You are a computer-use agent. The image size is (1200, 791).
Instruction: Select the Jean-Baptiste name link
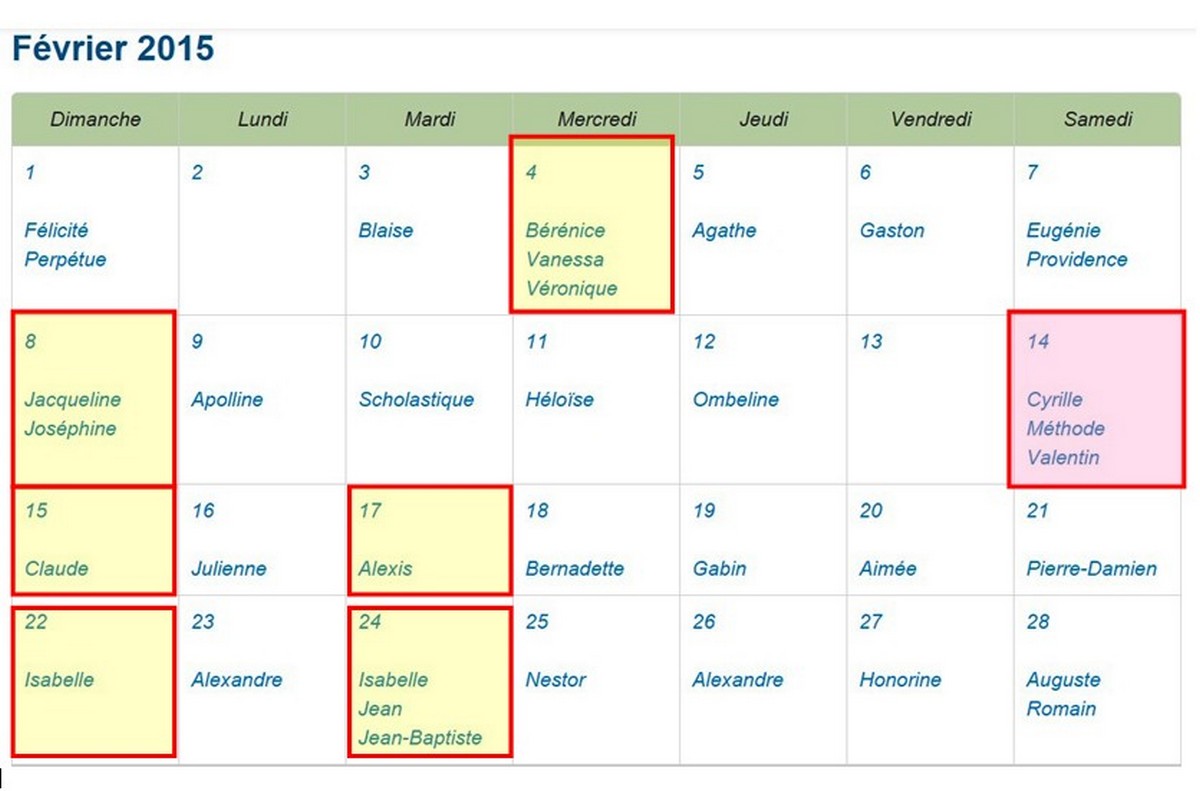point(420,738)
